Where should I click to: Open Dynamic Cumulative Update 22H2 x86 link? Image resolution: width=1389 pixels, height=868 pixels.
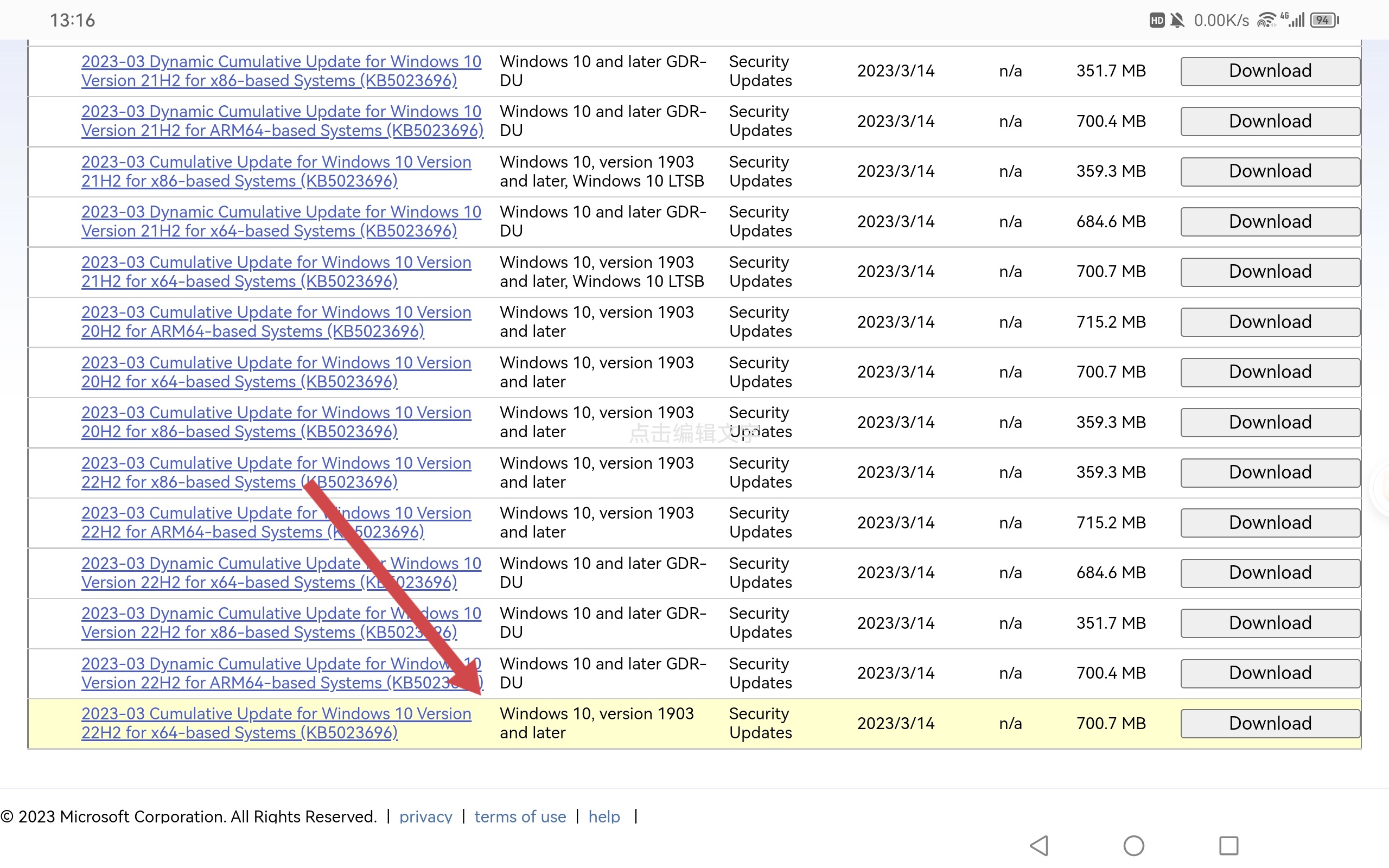281,623
